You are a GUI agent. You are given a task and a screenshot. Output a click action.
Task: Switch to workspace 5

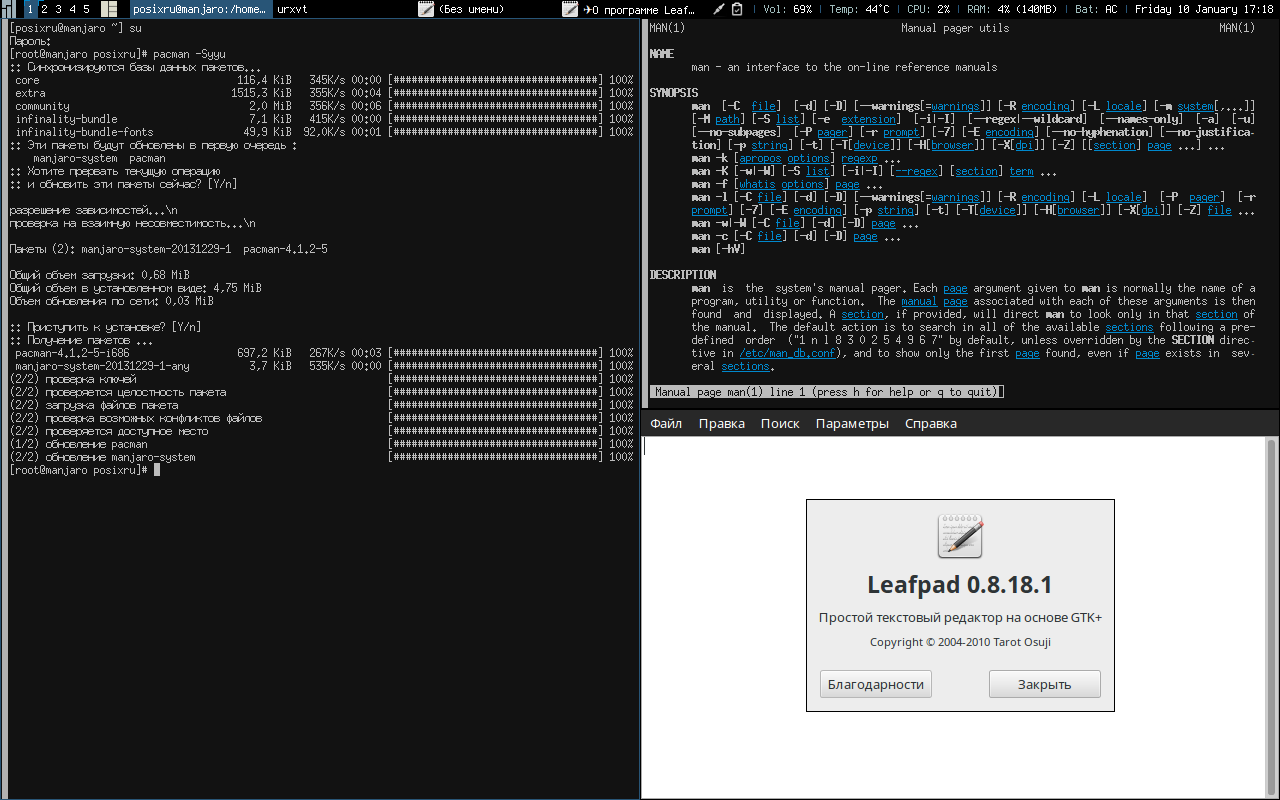(x=86, y=9)
